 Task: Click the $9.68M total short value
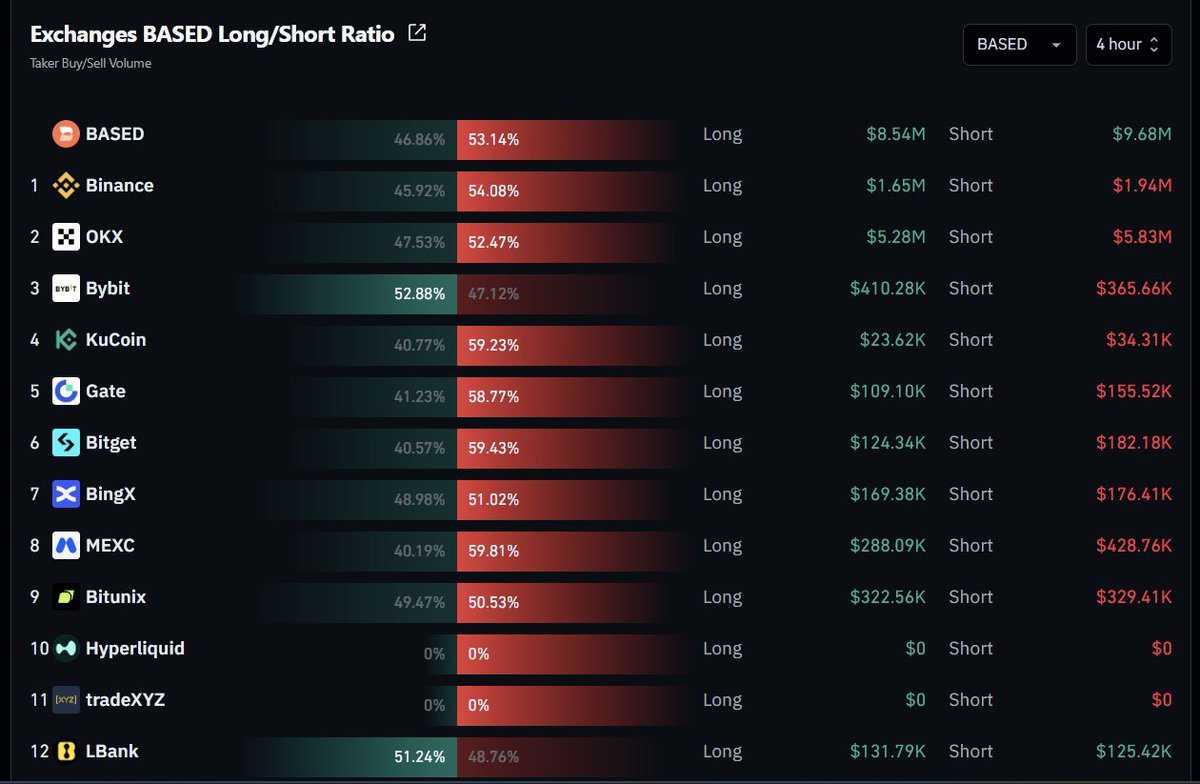pyautogui.click(x=1142, y=134)
